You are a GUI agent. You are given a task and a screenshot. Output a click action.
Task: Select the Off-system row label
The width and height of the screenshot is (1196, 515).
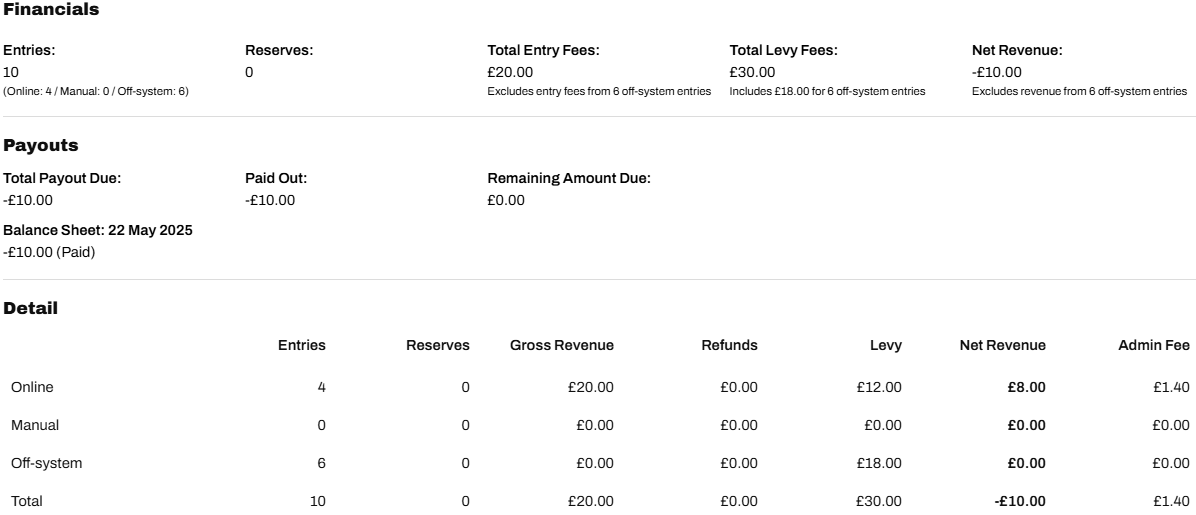pos(47,463)
